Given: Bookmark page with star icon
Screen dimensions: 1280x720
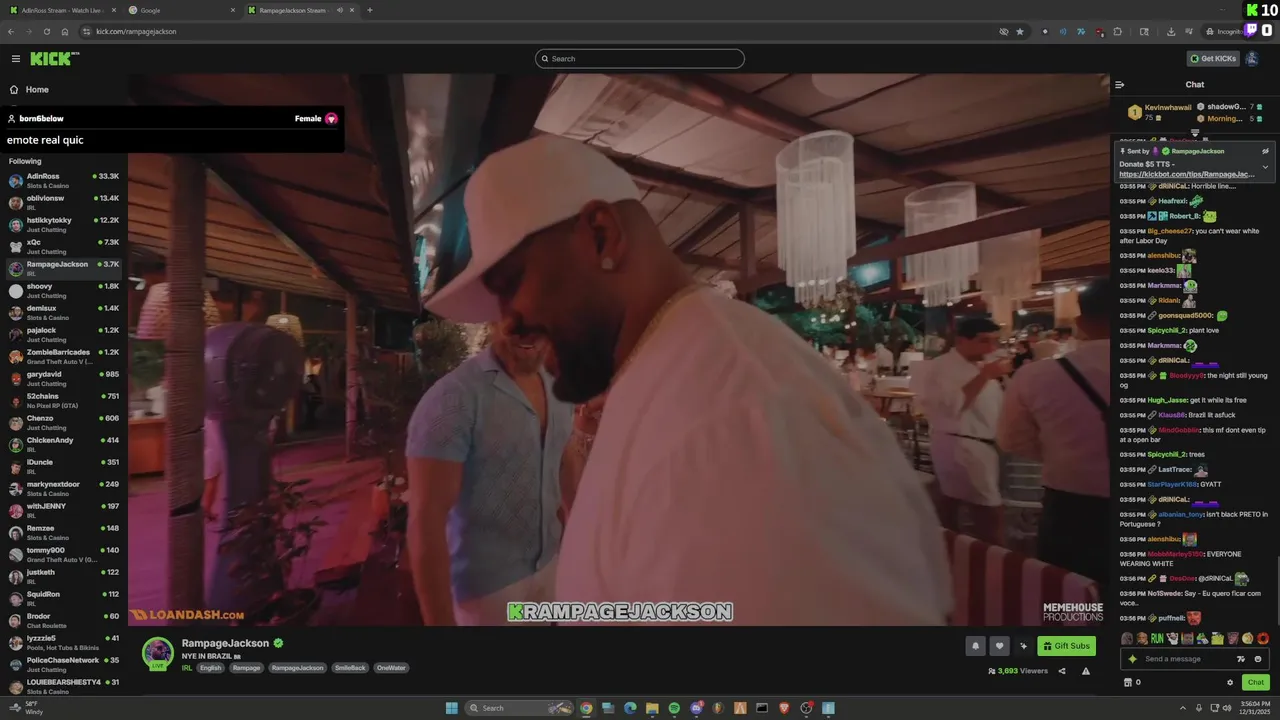Looking at the screenshot, I should 1020,31.
